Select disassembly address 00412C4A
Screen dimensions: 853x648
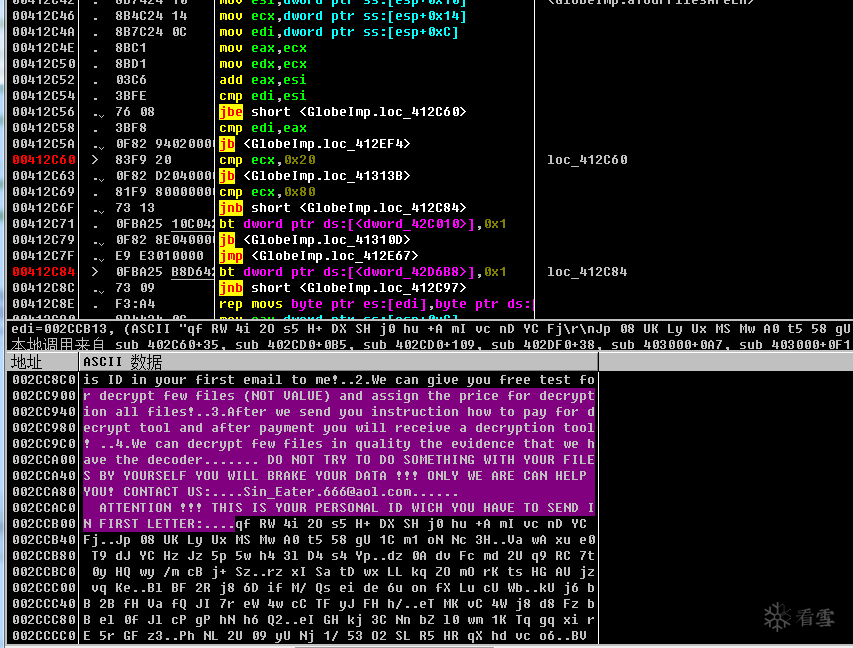tap(44, 32)
